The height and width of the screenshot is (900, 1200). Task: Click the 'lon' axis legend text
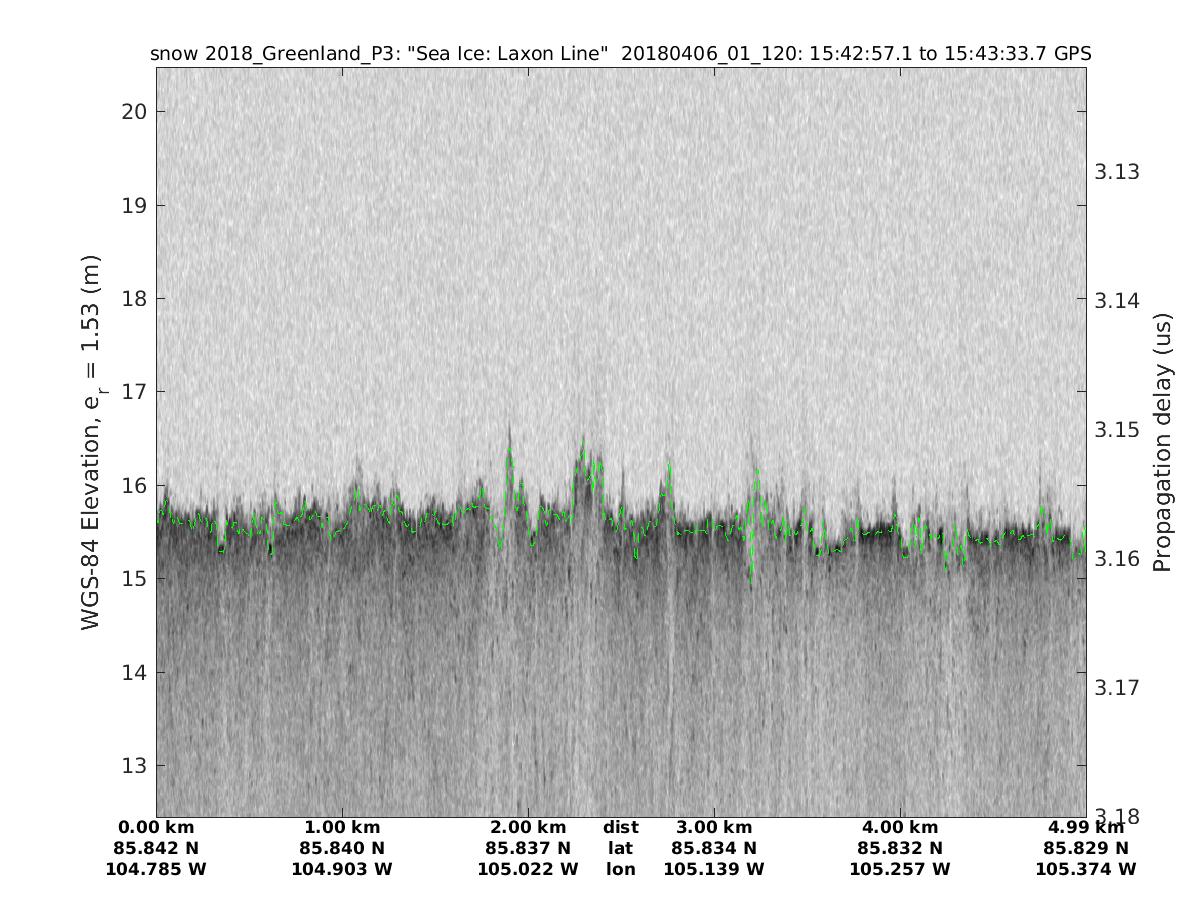[621, 869]
